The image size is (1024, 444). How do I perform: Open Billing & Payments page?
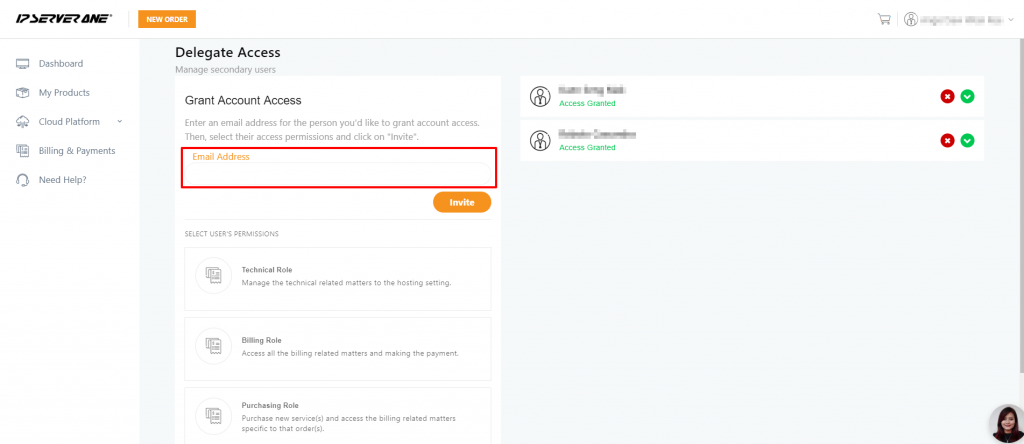click(x=77, y=151)
